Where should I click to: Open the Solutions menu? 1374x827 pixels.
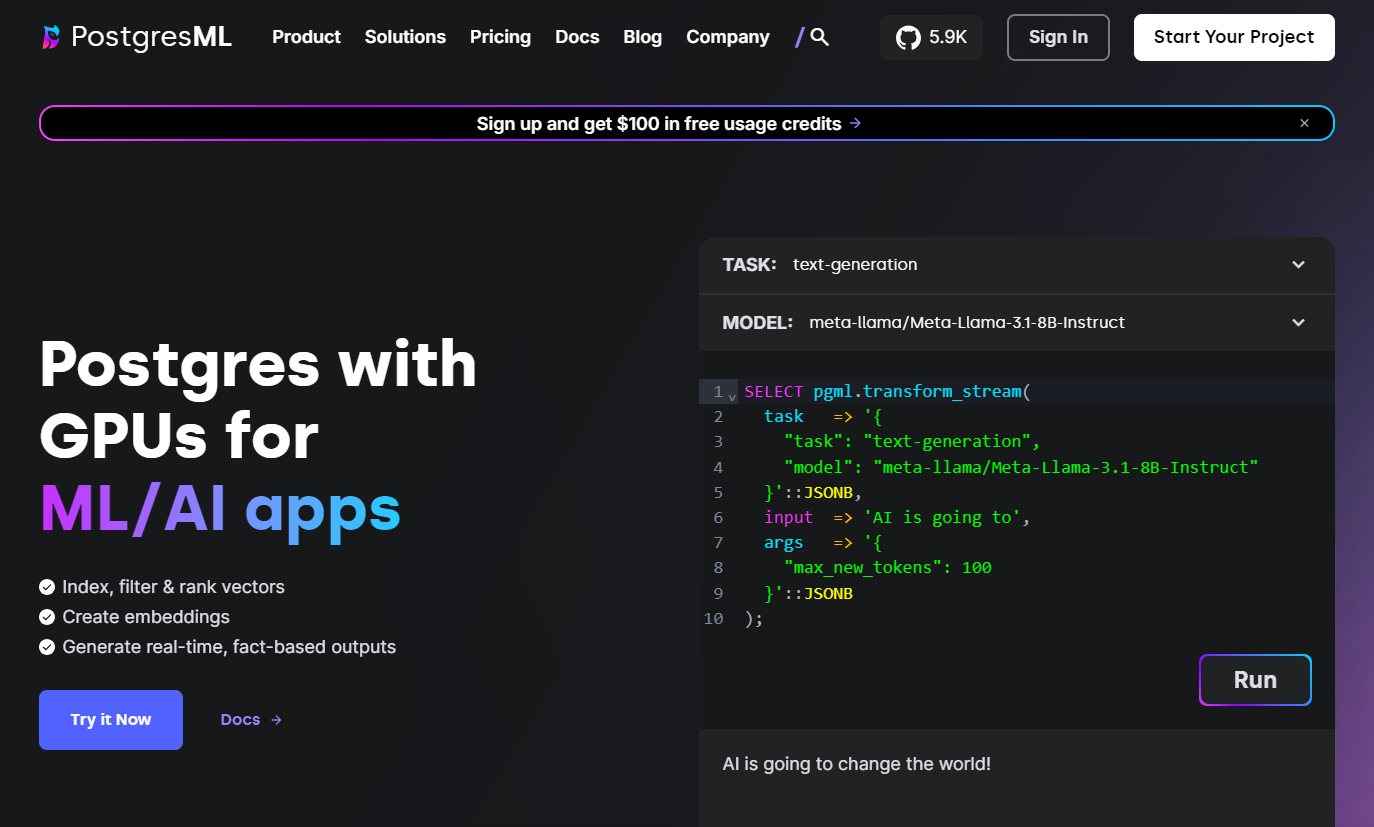[x=405, y=37]
